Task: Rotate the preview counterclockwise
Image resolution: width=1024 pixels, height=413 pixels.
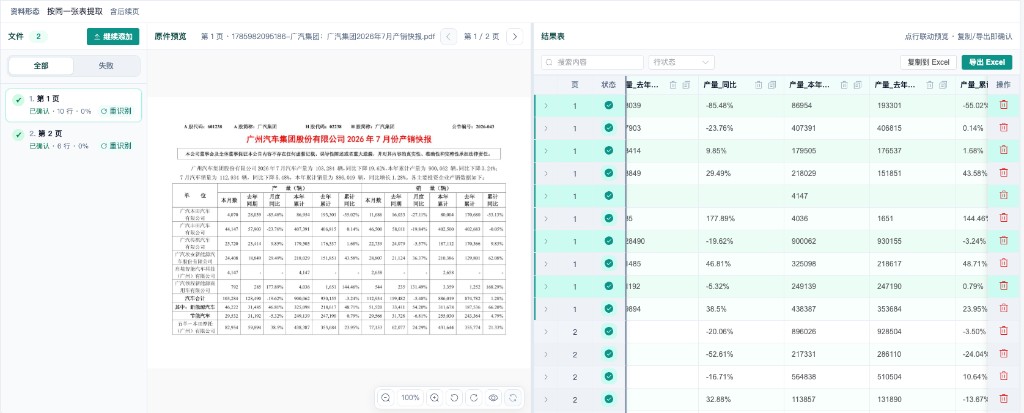Action: coord(455,397)
